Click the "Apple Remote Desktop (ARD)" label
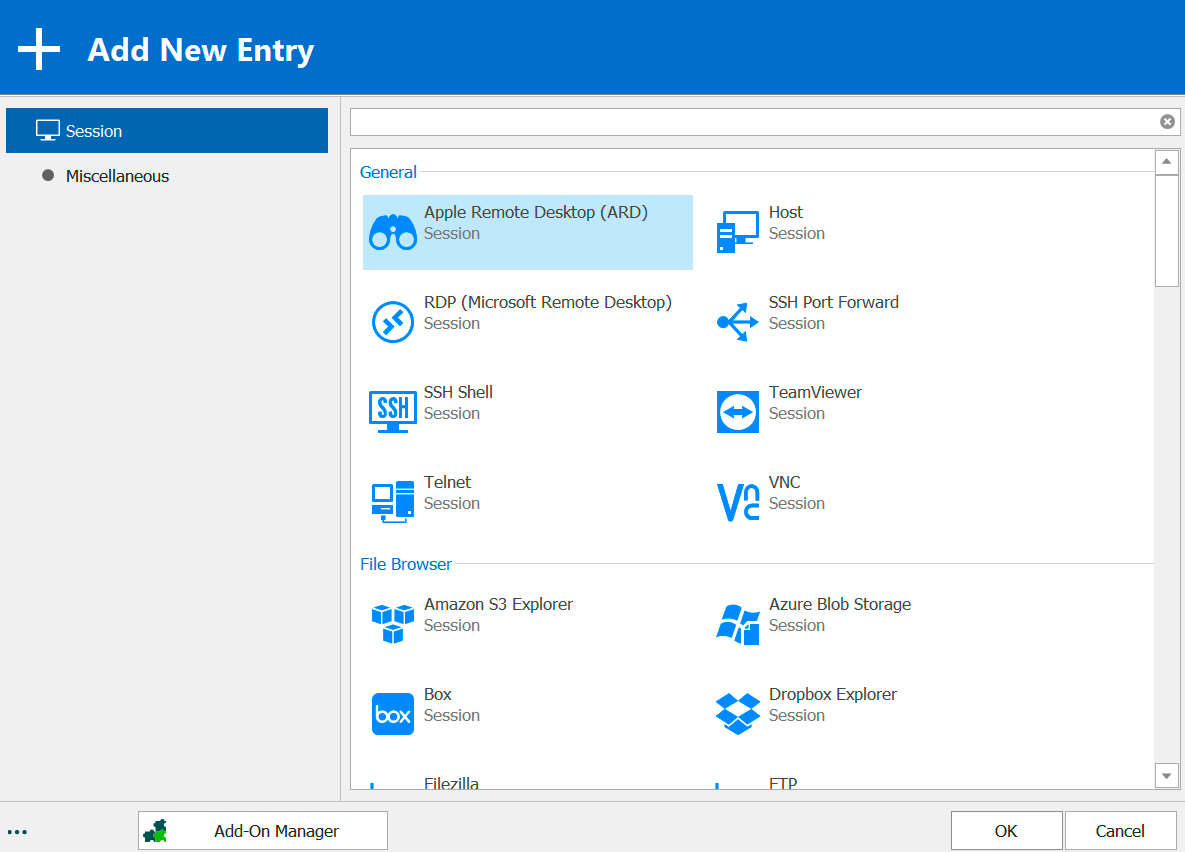 [536, 212]
